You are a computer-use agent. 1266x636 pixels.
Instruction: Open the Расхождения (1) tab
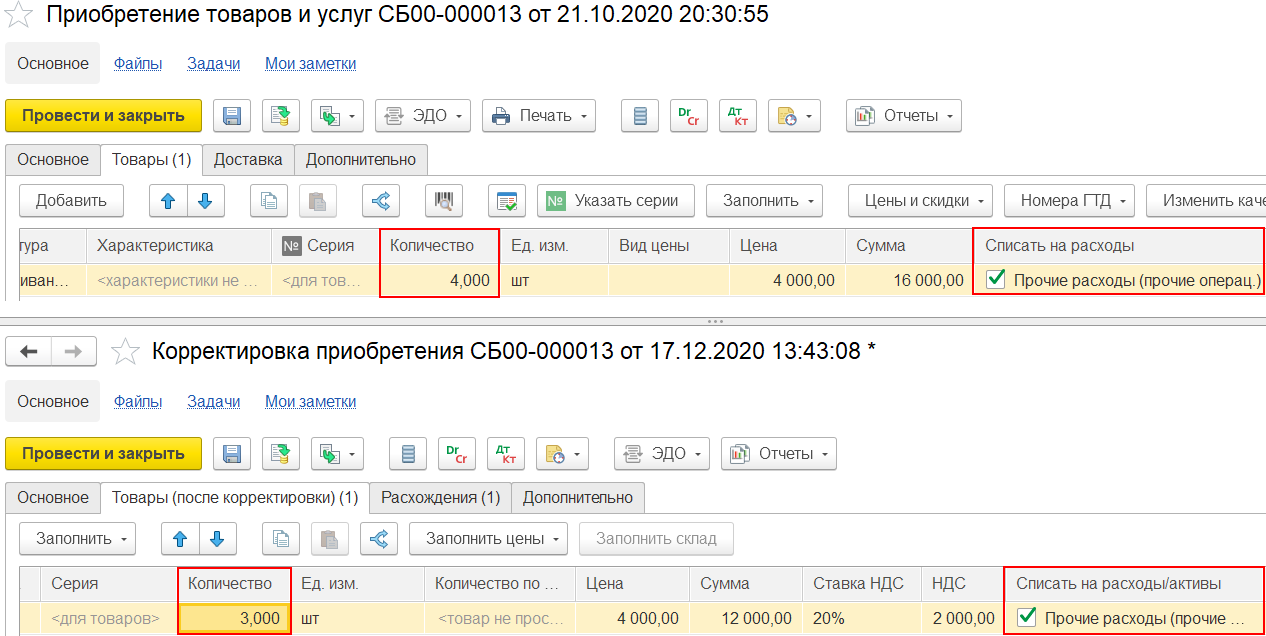441,497
